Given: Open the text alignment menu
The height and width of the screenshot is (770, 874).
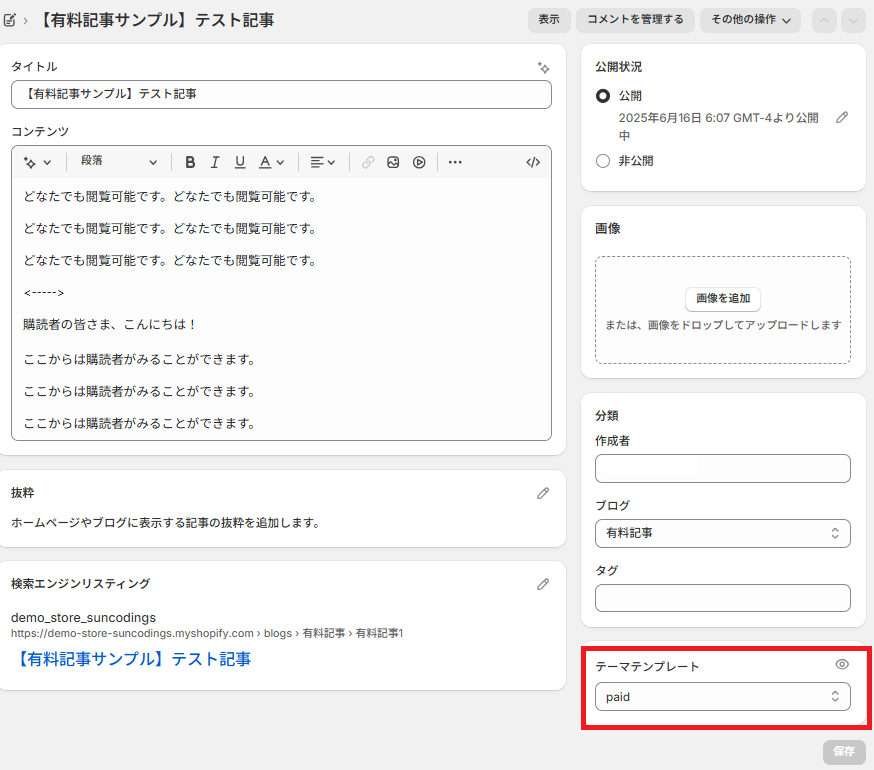Looking at the screenshot, I should click(x=323, y=162).
